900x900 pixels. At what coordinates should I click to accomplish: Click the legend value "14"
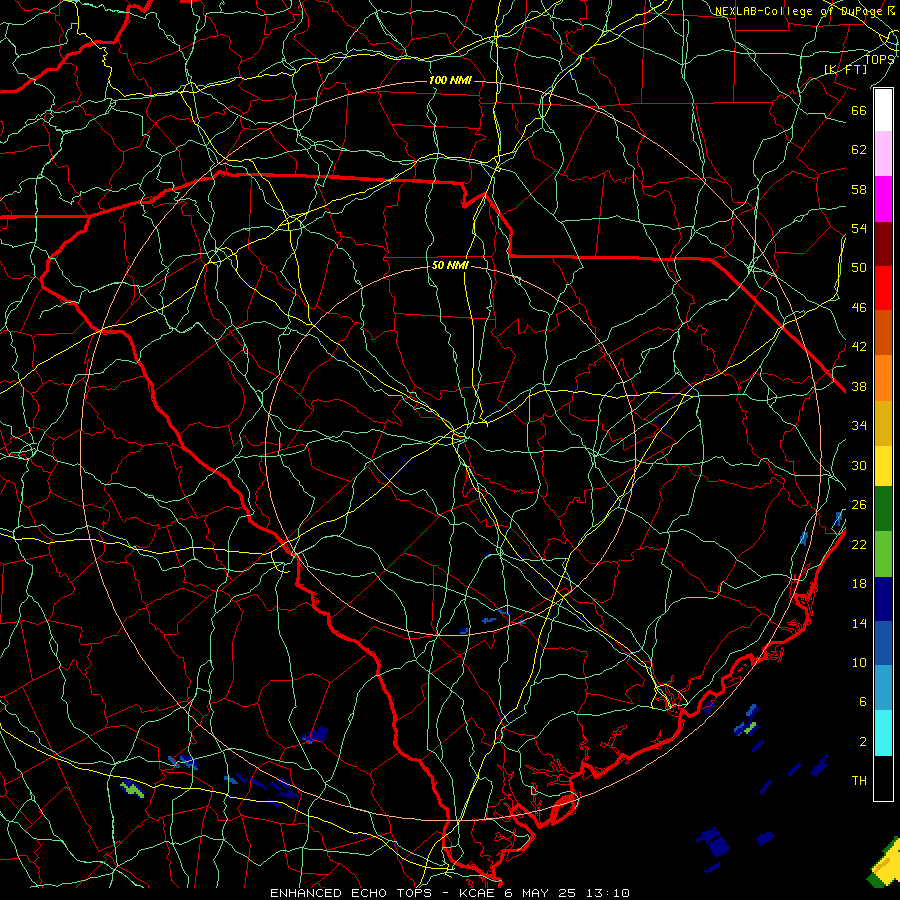pyautogui.click(x=859, y=623)
